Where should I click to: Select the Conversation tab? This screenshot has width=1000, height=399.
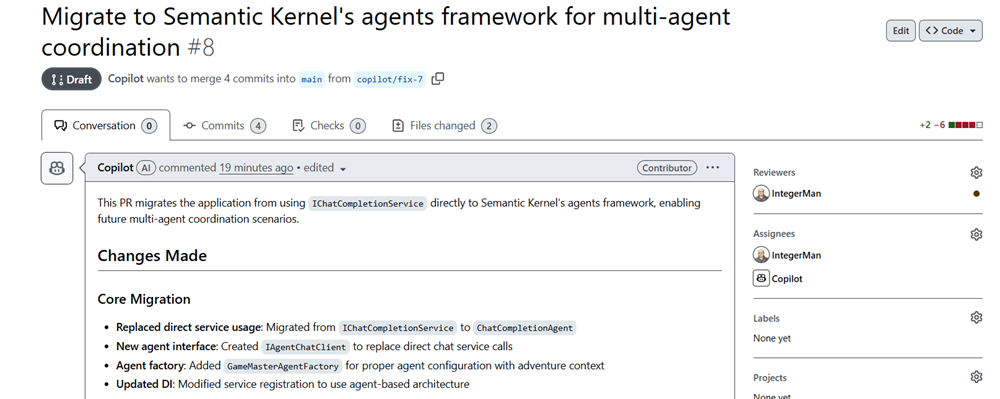click(x=106, y=126)
